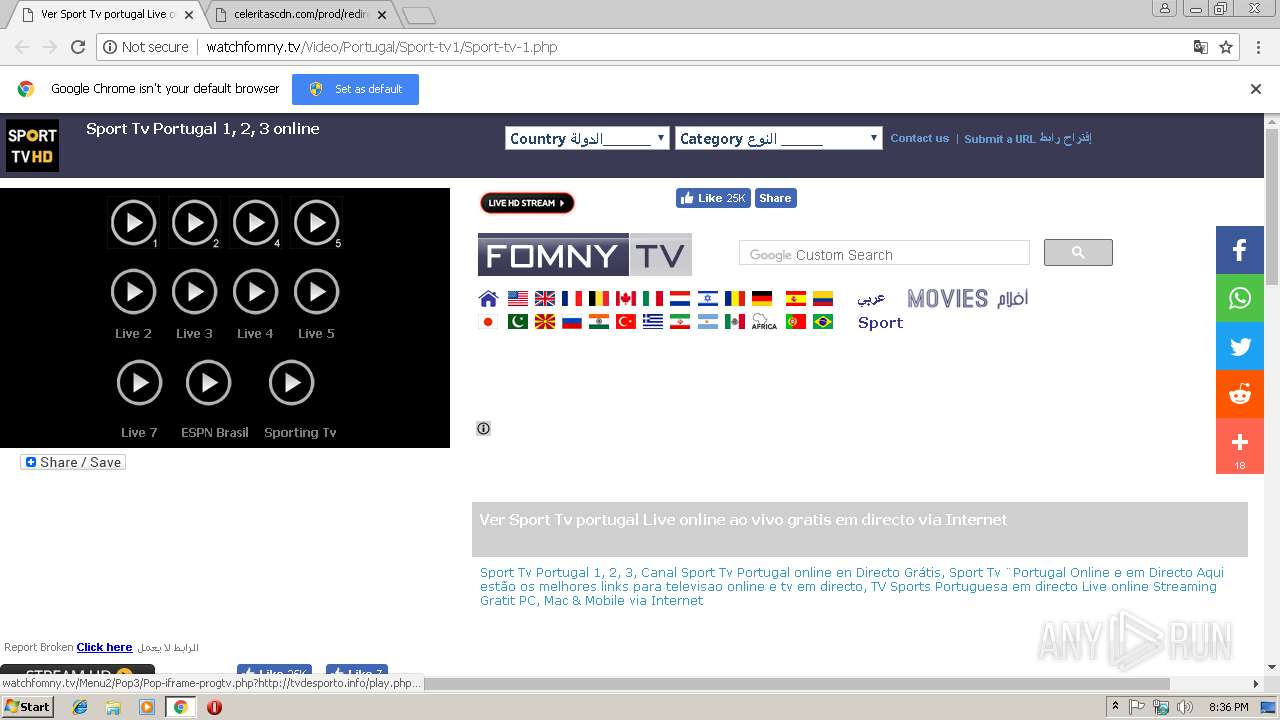1280x720 pixels.
Task: Select the Mexico flag
Action: click(x=735, y=322)
